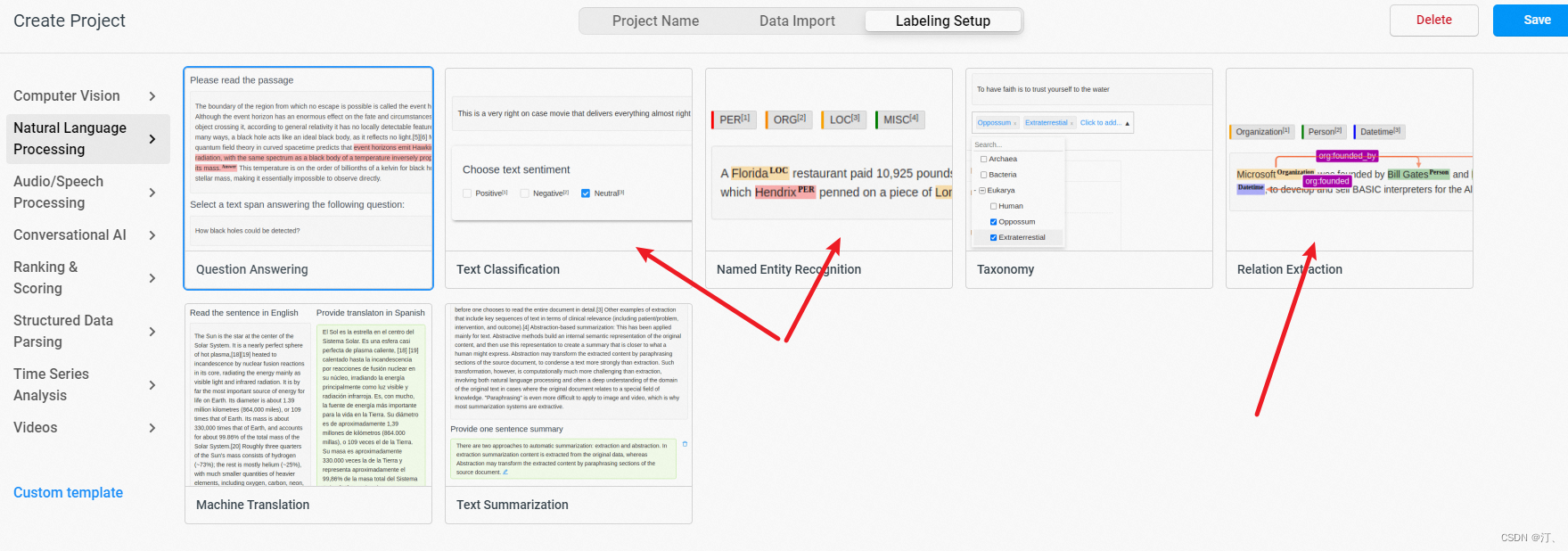Click "Read the sentence in English" heading
The width and height of the screenshot is (1568, 551).
pyautogui.click(x=243, y=313)
